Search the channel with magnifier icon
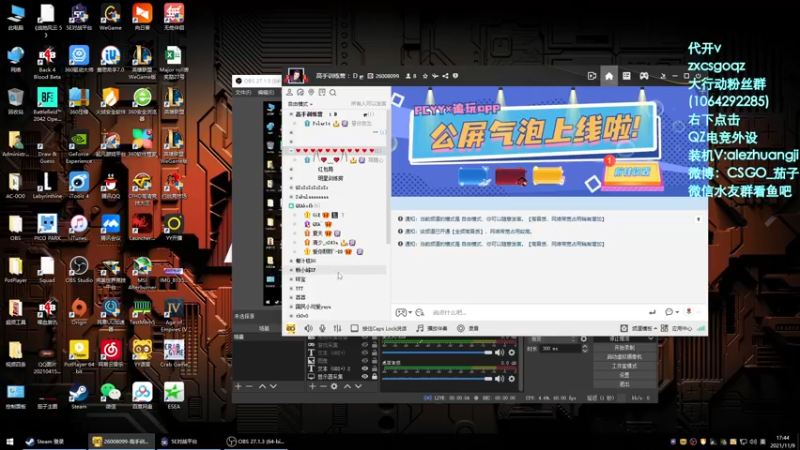Viewport: 800px width, 450px height. click(x=333, y=92)
